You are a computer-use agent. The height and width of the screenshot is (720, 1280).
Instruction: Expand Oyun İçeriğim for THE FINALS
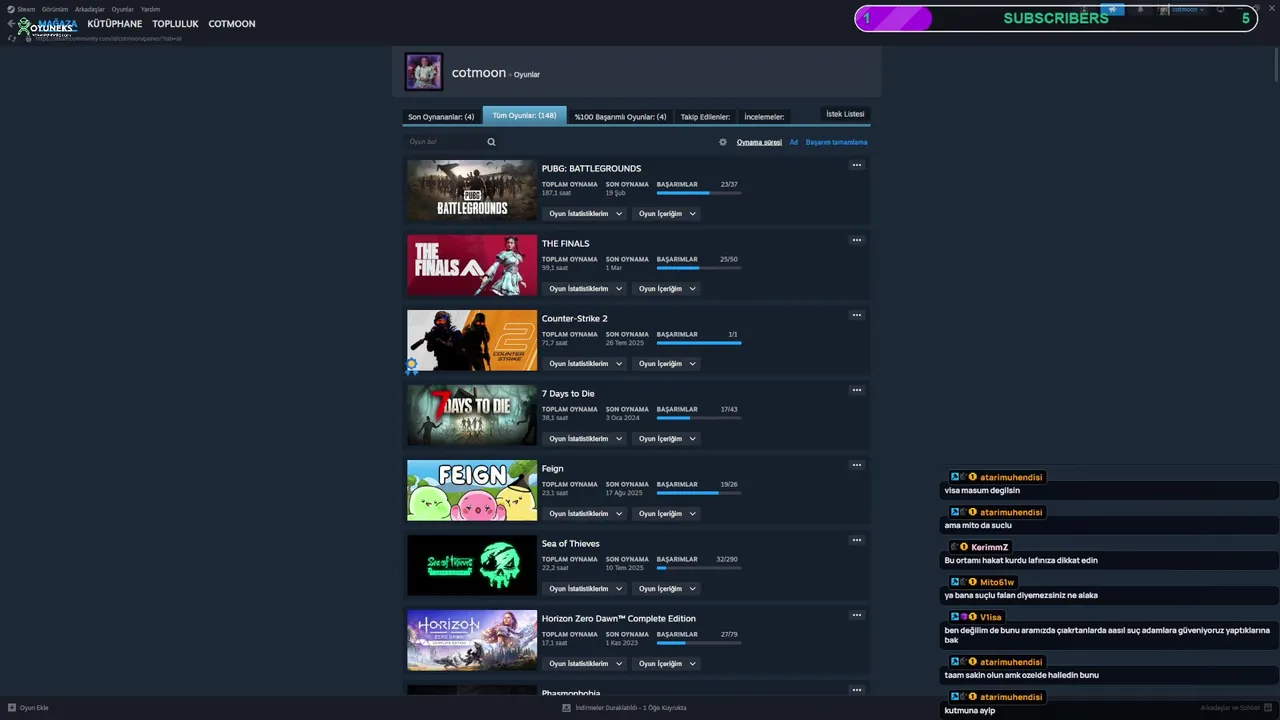pyautogui.click(x=667, y=289)
